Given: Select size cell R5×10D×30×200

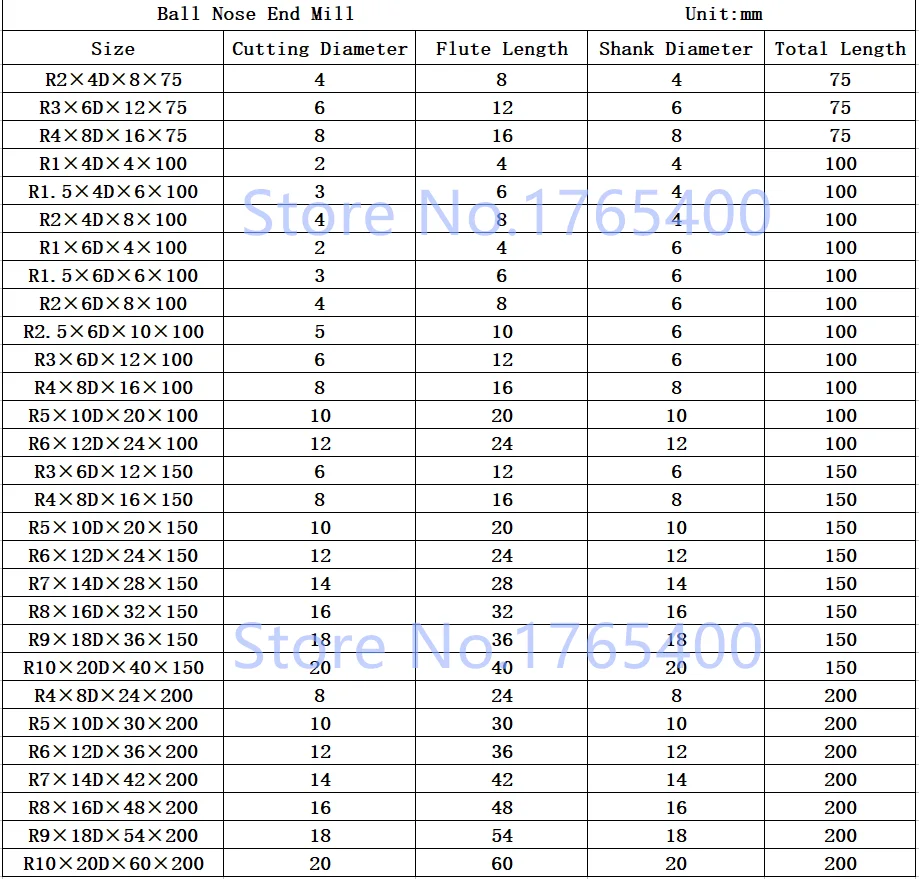Looking at the screenshot, I should [113, 724].
